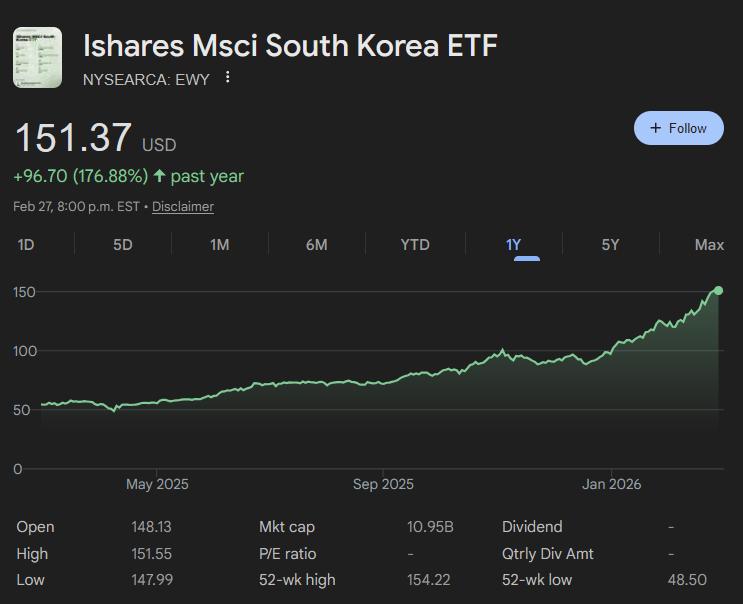Click the iShares ETF thumbnail image
This screenshot has height=604, width=743.
tap(37, 57)
